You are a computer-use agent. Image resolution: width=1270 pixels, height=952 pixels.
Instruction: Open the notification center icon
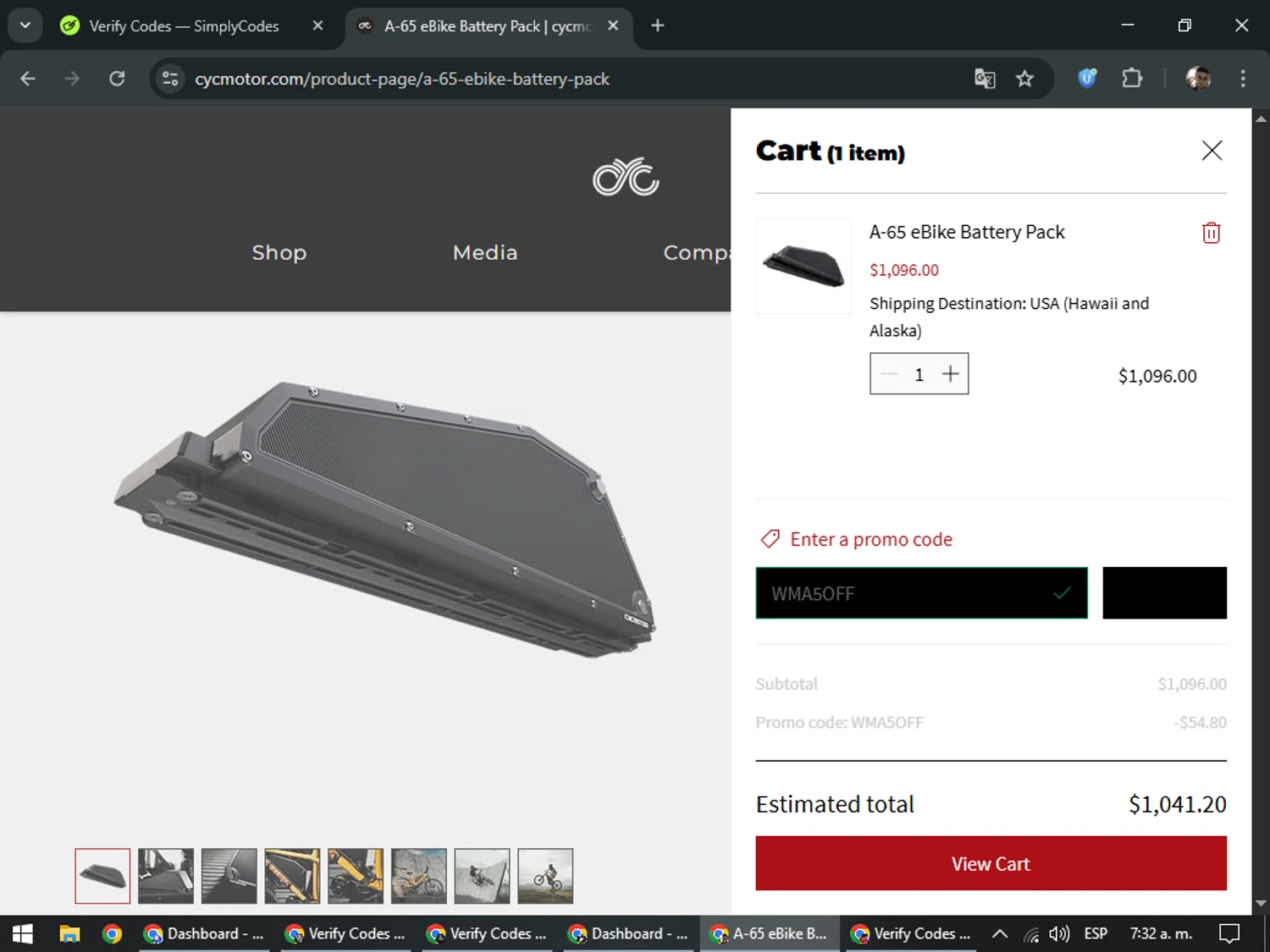(x=1229, y=933)
